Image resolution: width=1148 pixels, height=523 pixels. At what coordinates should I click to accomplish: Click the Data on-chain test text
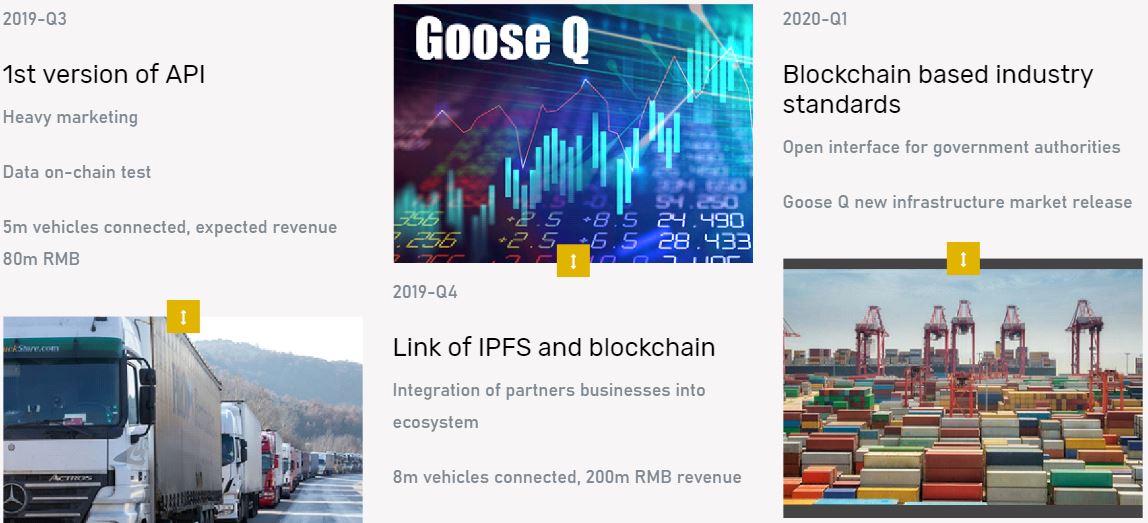77,172
